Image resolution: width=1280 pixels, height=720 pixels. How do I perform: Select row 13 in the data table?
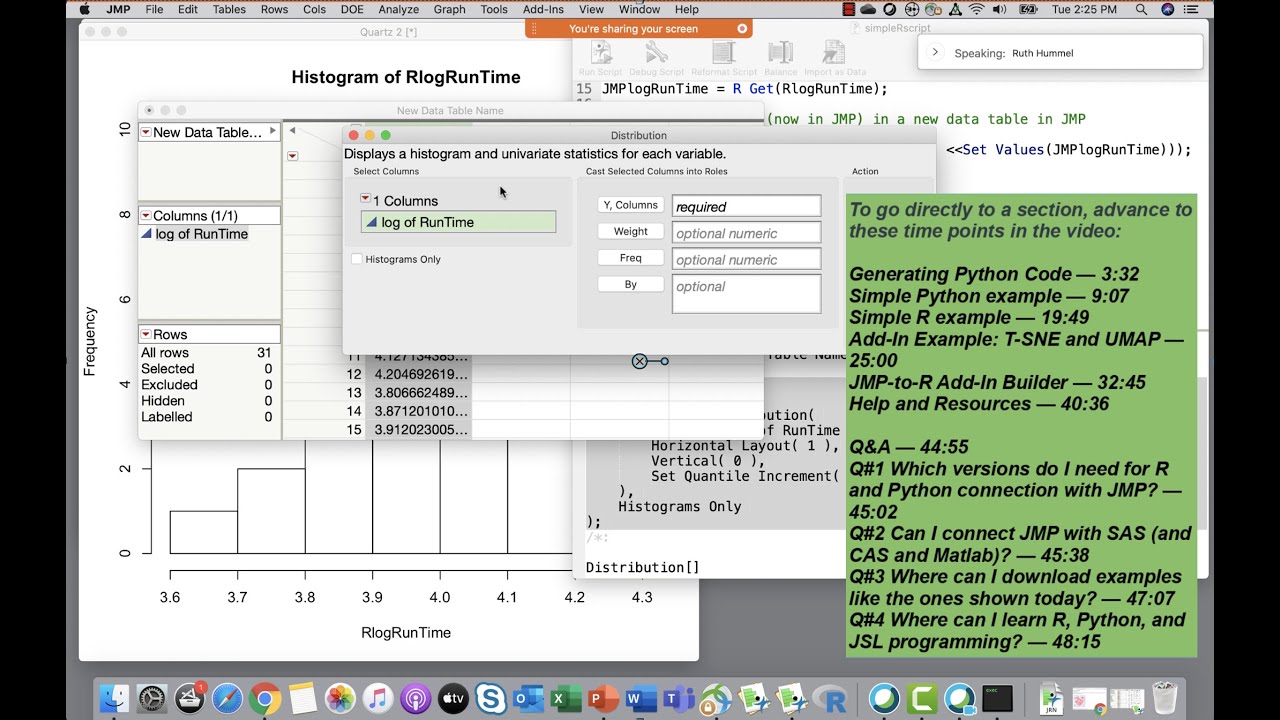pos(354,393)
